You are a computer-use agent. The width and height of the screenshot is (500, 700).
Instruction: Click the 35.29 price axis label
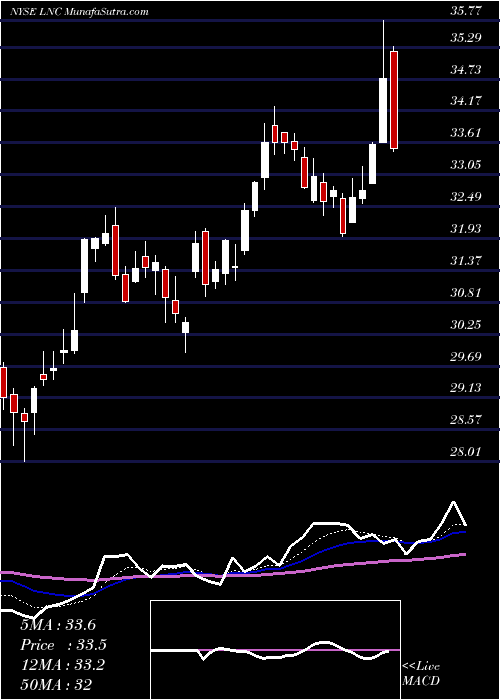coord(465,37)
